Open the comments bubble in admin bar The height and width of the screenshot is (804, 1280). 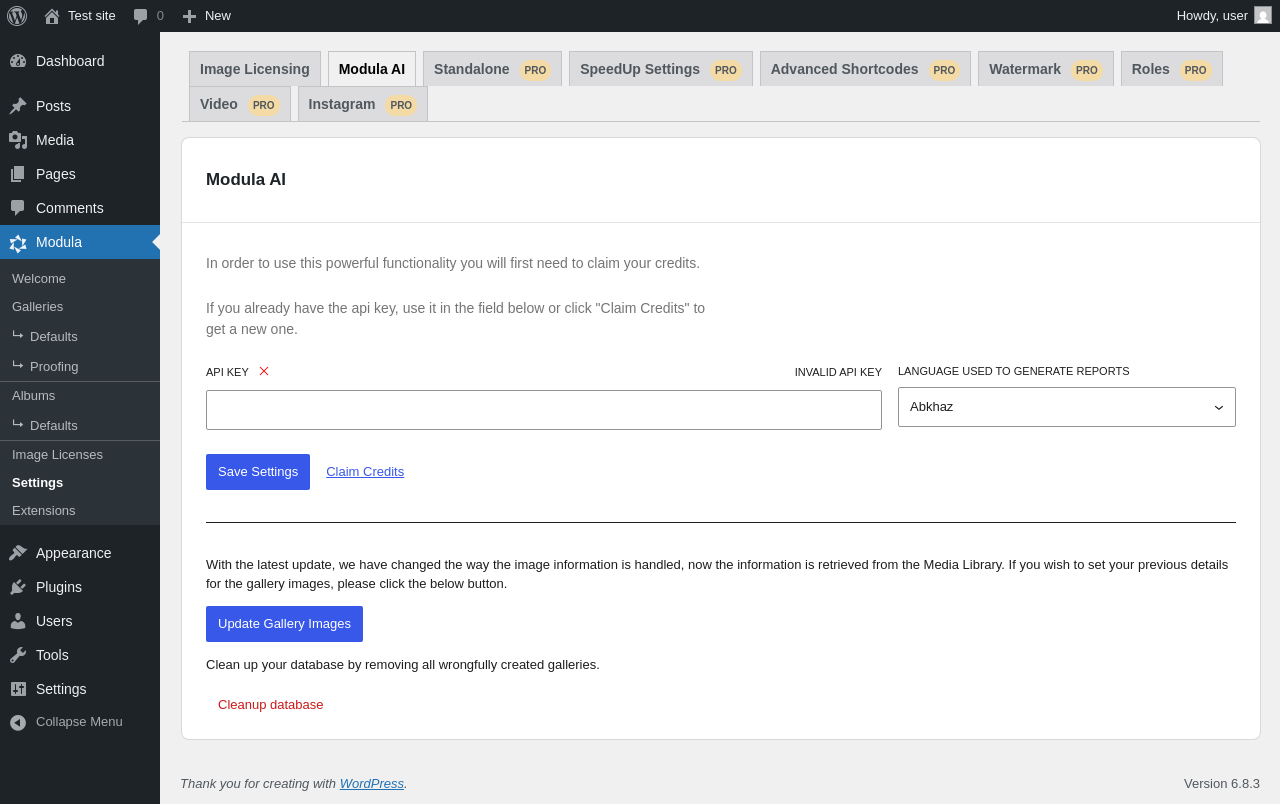tap(141, 16)
